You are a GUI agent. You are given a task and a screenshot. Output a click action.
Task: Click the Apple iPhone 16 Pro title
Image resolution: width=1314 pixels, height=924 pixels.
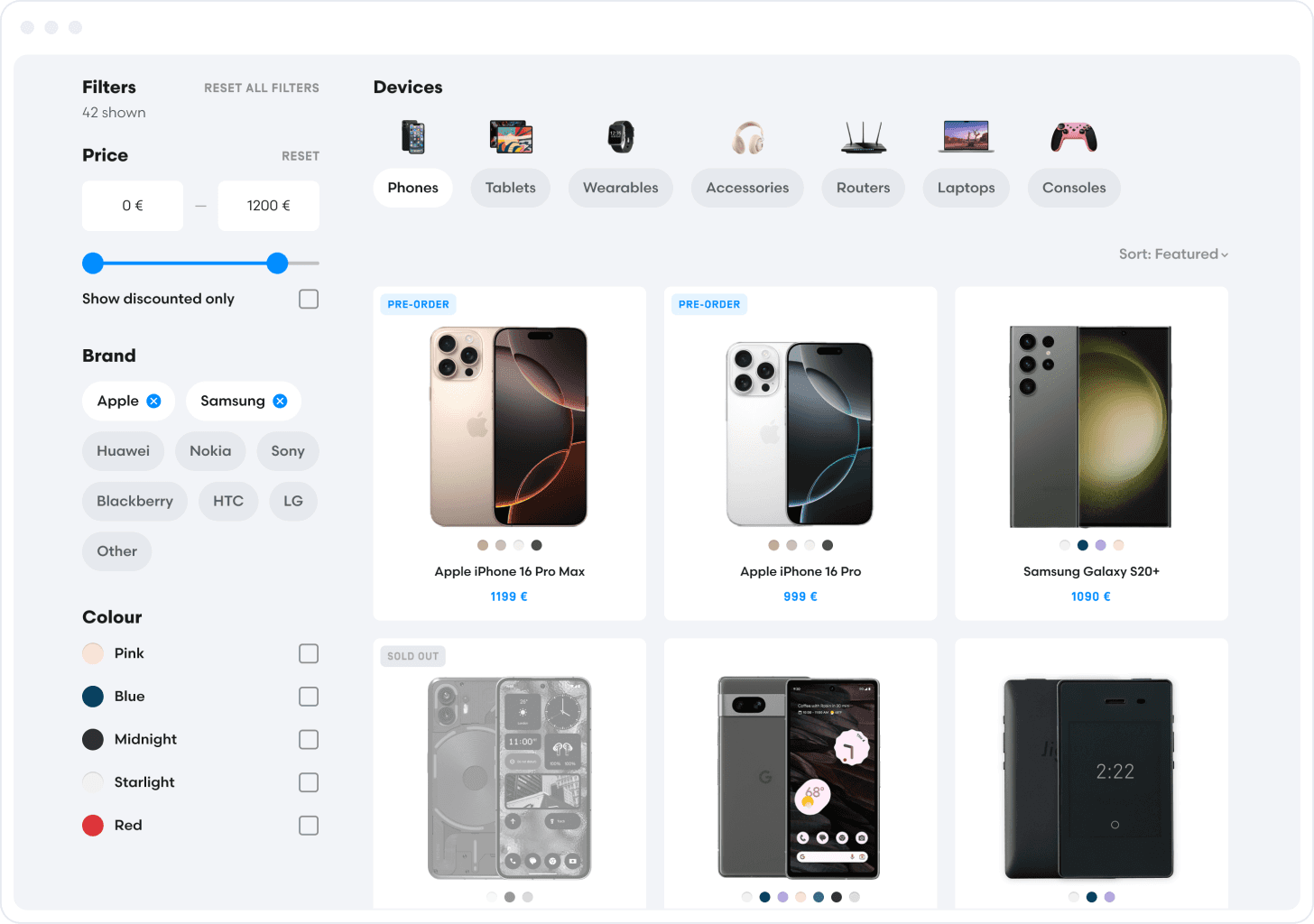(800, 572)
